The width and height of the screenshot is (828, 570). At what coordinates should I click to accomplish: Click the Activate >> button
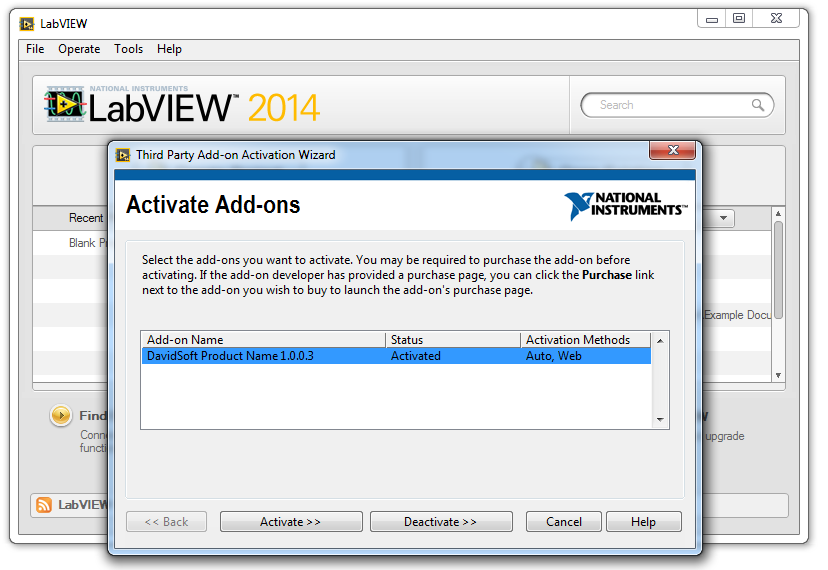click(x=291, y=521)
